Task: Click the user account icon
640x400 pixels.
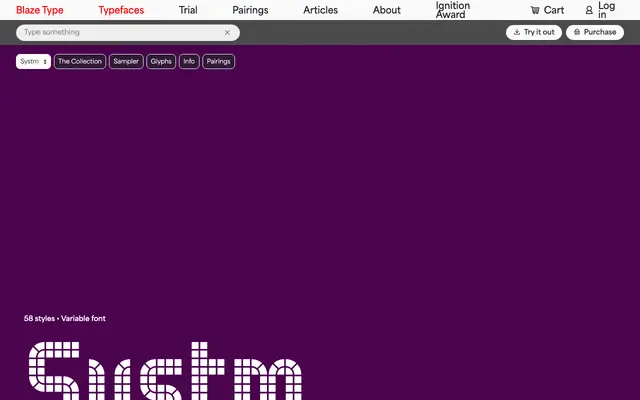Action: click(x=589, y=10)
